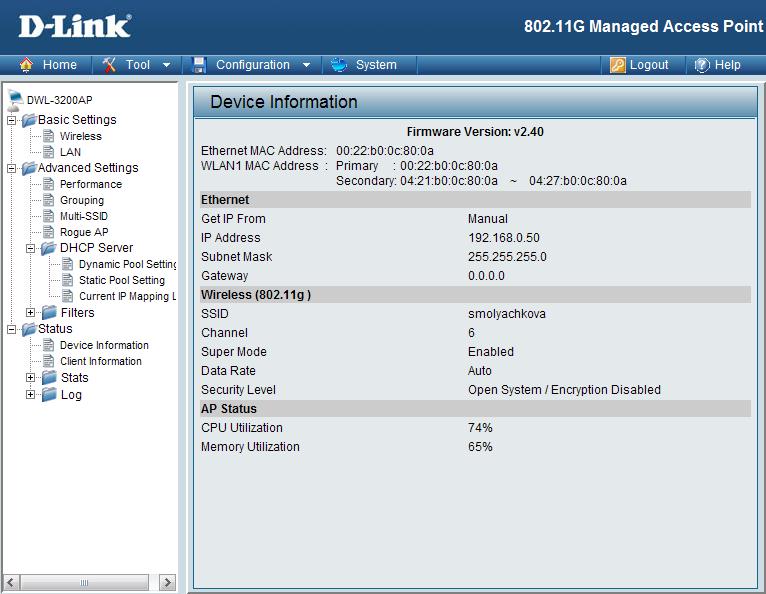Image resolution: width=766 pixels, height=594 pixels.
Task: Select Client Information in Status tree
Action: 100,361
